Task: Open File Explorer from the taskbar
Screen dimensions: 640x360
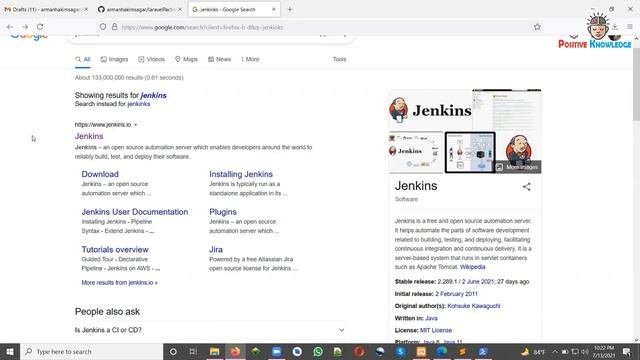Action: point(214,351)
